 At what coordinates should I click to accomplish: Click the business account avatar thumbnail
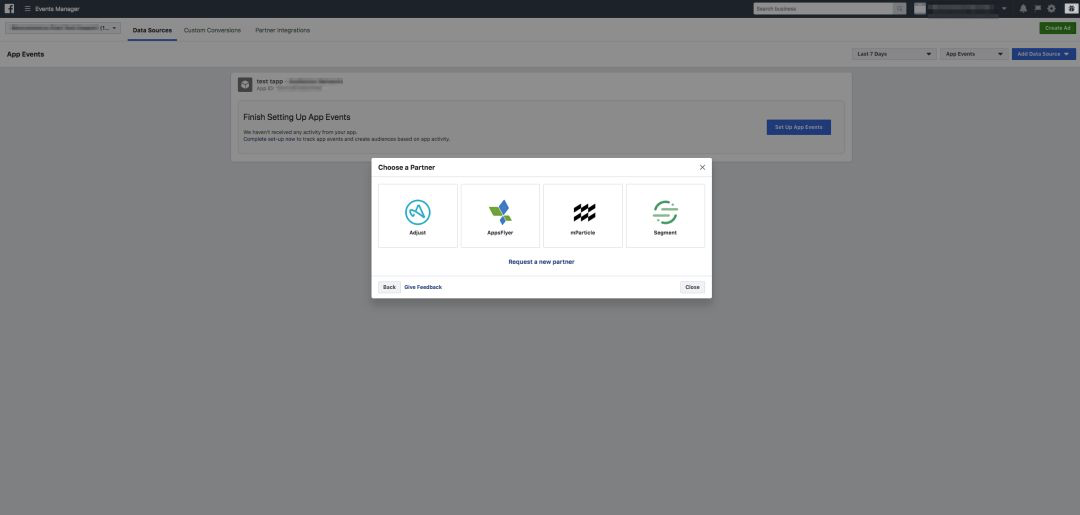(920, 9)
